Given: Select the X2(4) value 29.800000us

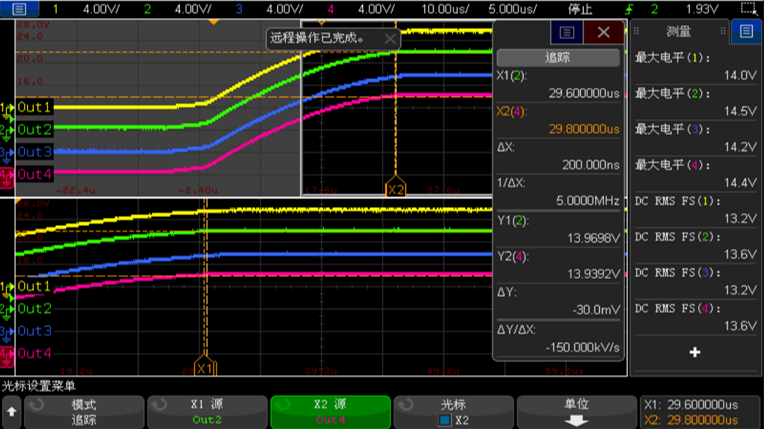Looking at the screenshot, I should click(x=584, y=129).
